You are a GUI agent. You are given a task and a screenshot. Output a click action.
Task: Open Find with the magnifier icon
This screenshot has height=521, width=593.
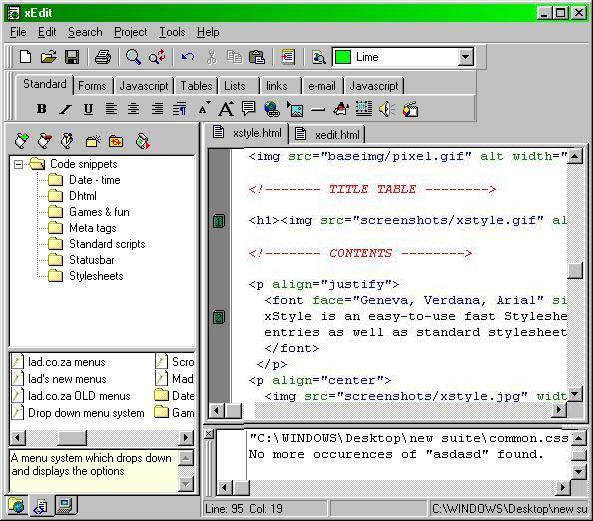tap(133, 57)
